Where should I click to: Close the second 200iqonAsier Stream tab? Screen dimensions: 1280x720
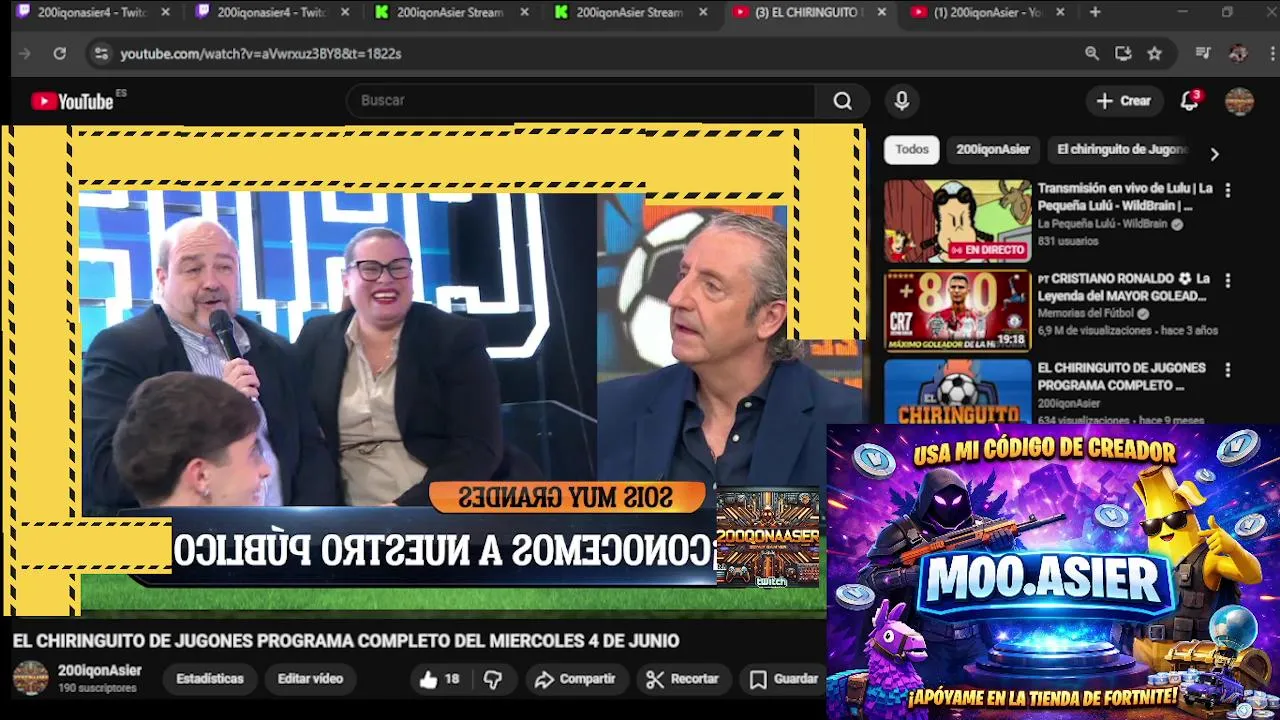(703, 12)
